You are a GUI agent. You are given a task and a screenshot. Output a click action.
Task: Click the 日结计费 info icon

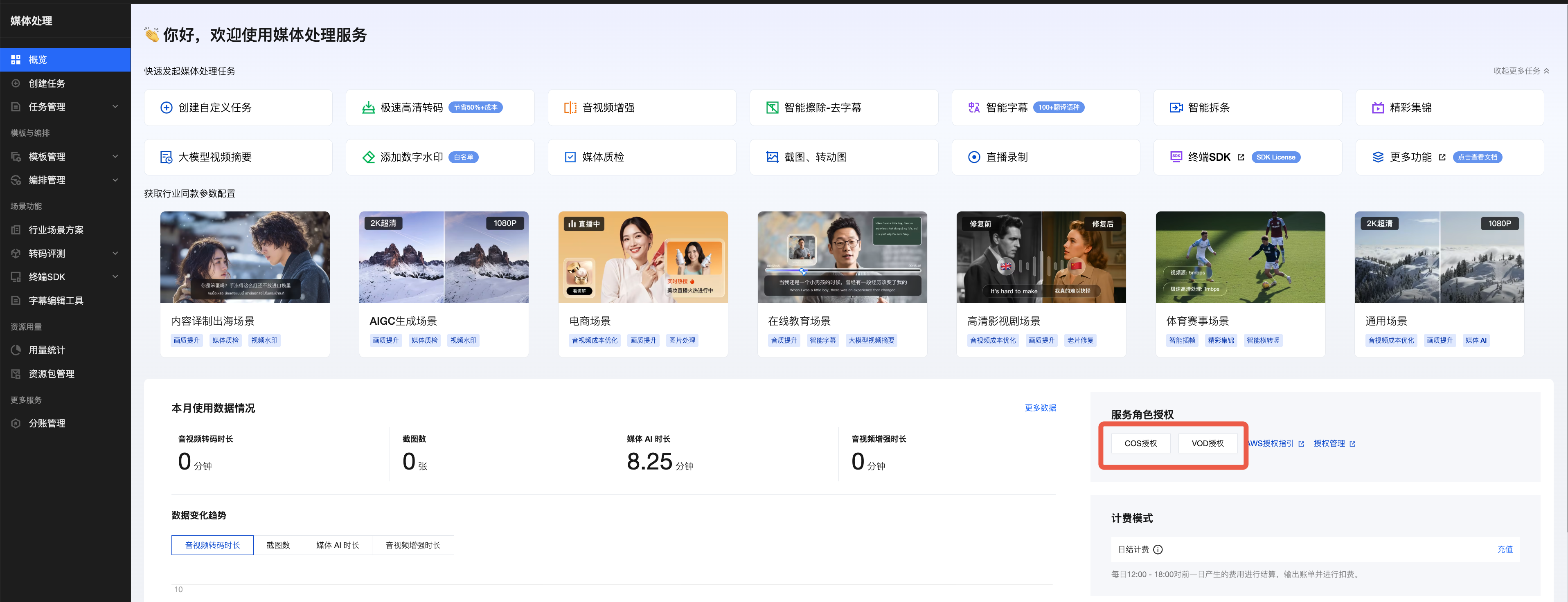1158,550
